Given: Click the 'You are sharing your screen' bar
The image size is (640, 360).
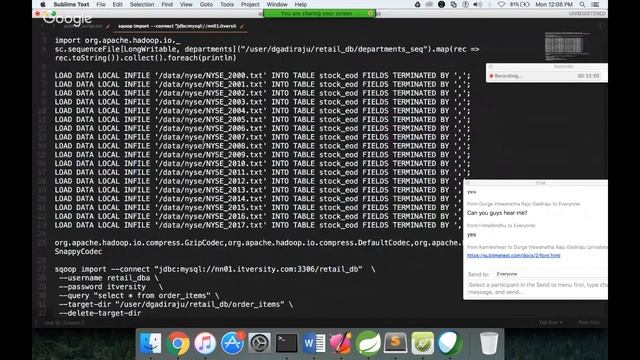Looking at the screenshot, I should [x=319, y=13].
